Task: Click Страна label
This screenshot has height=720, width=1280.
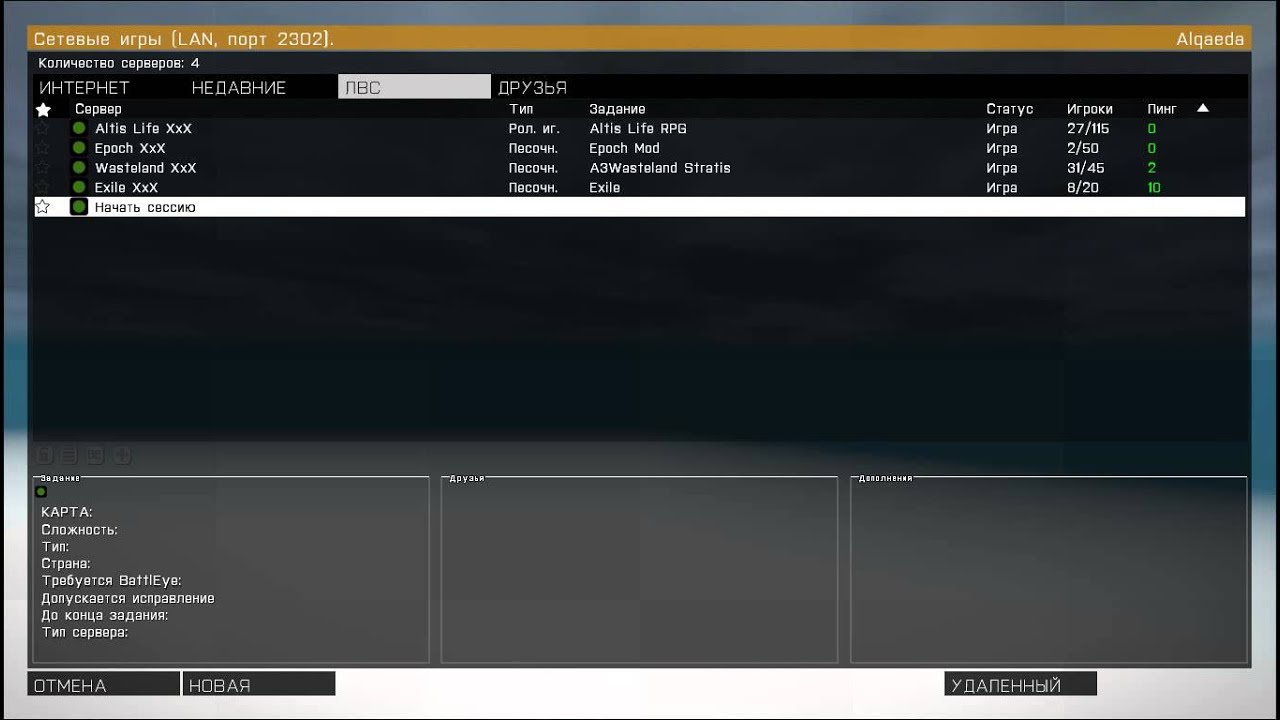Action: tap(66, 563)
